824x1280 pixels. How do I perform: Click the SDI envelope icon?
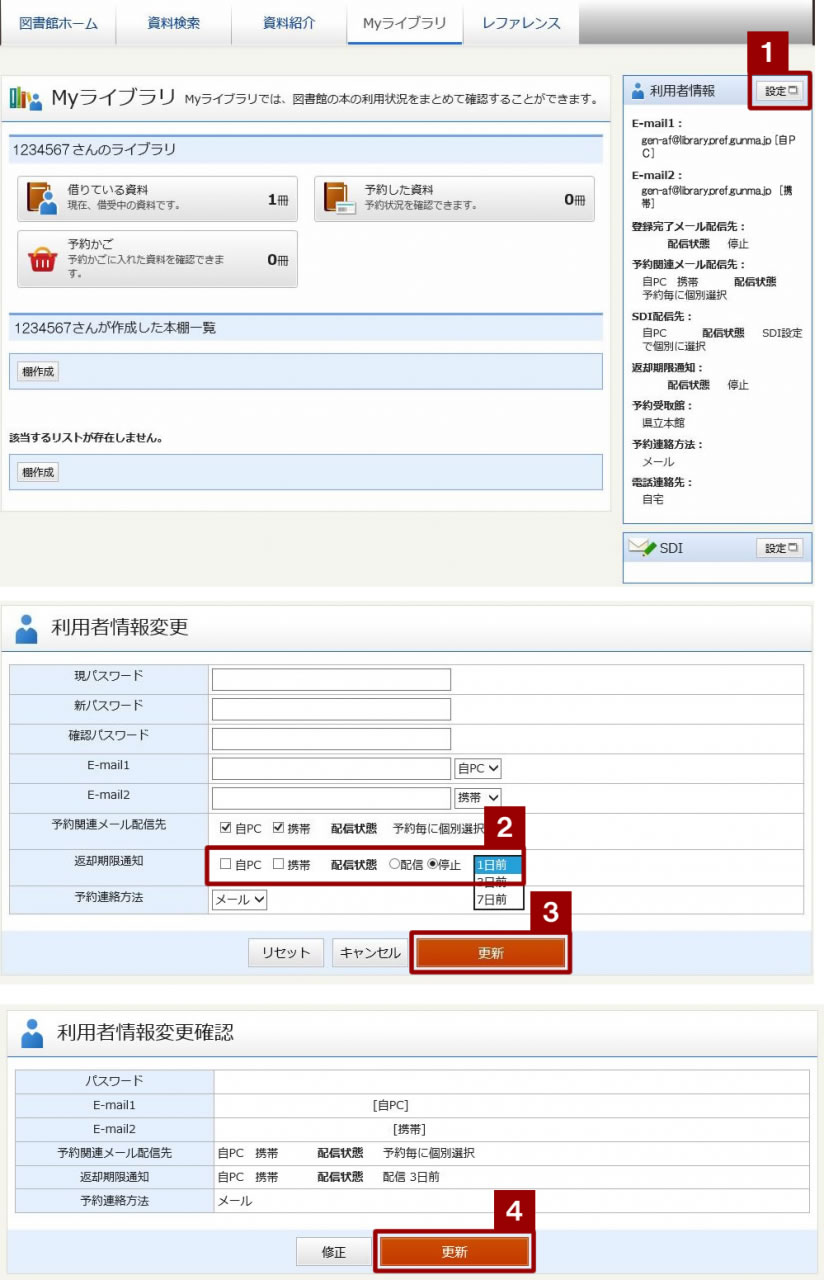tap(641, 548)
